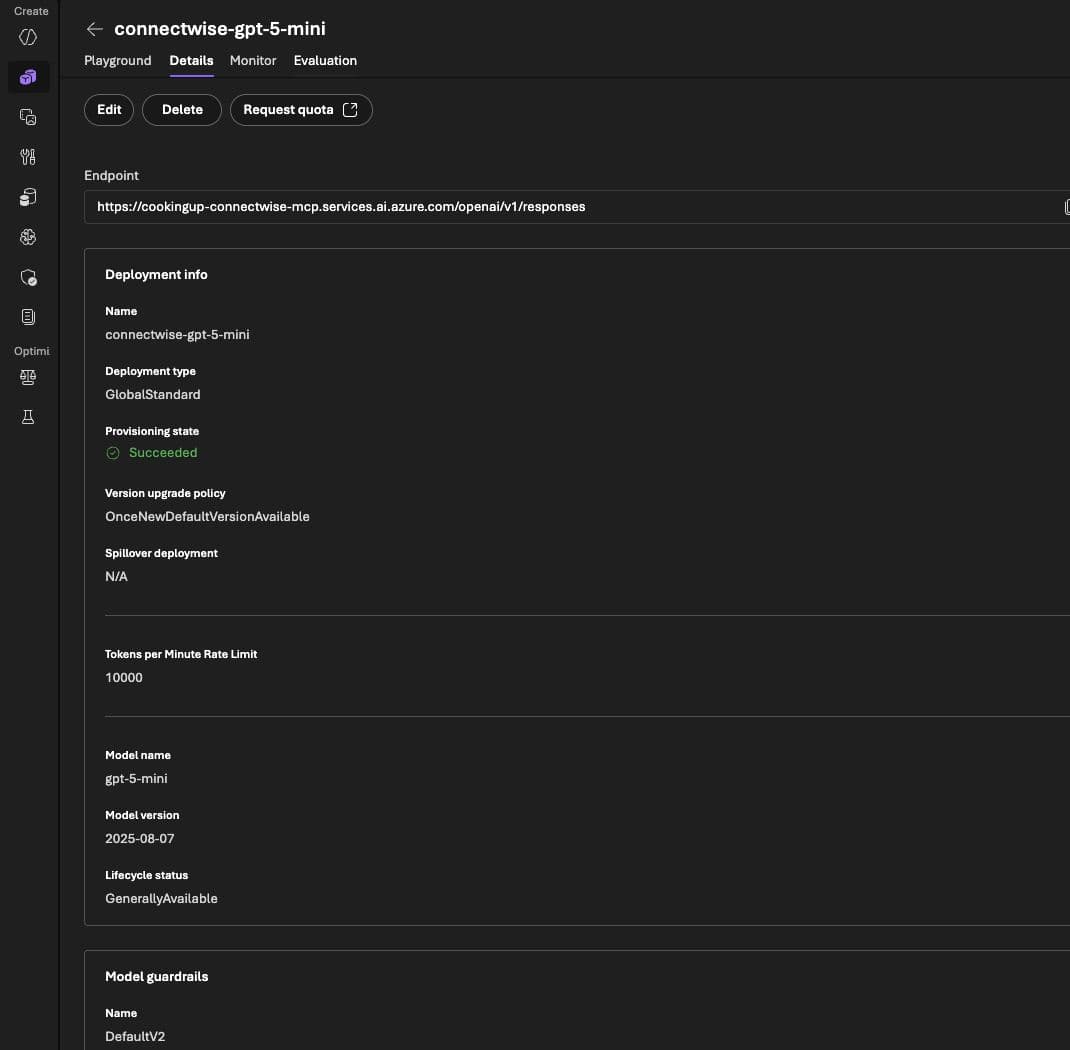1070x1050 pixels.
Task: Switch to the Playground tab
Action: [117, 61]
